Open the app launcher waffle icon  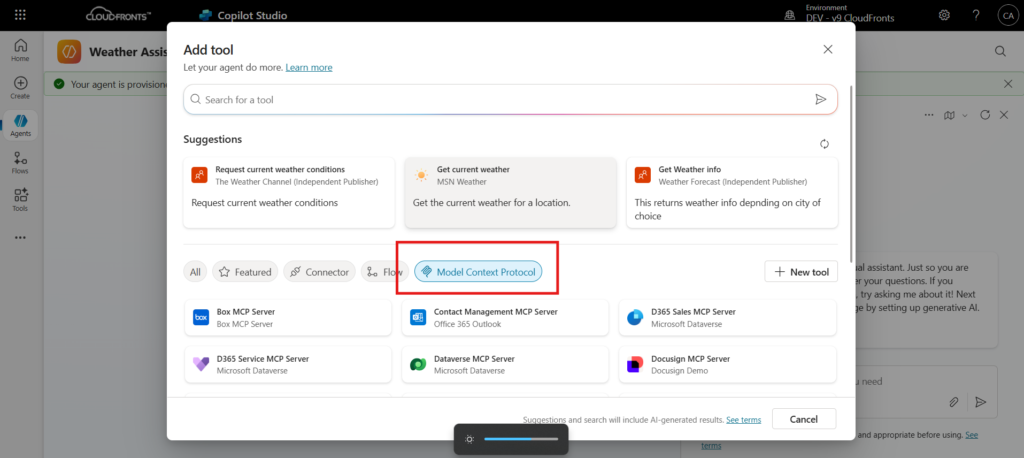[20, 15]
